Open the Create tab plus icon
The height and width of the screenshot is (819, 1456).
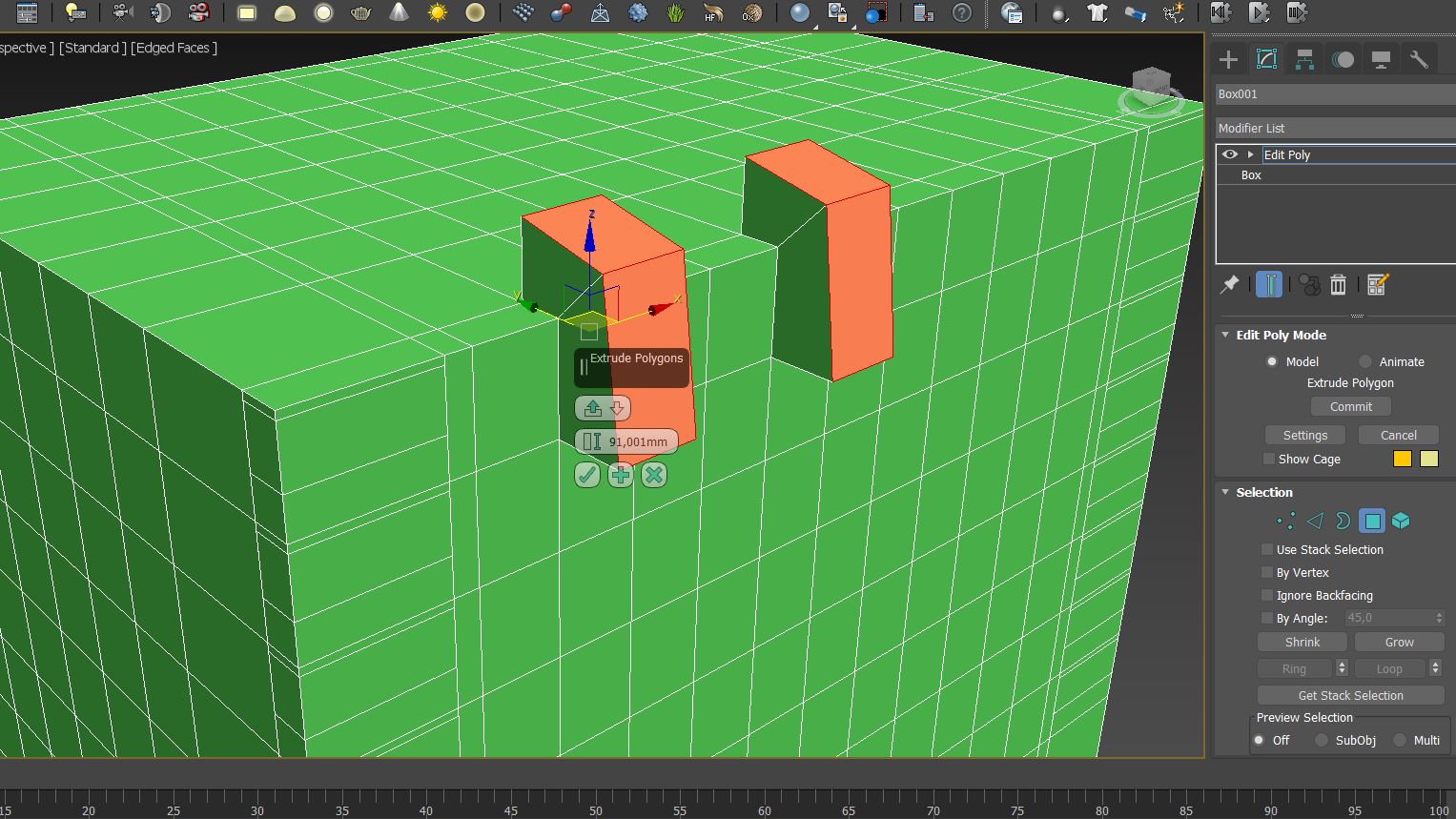(x=1228, y=60)
